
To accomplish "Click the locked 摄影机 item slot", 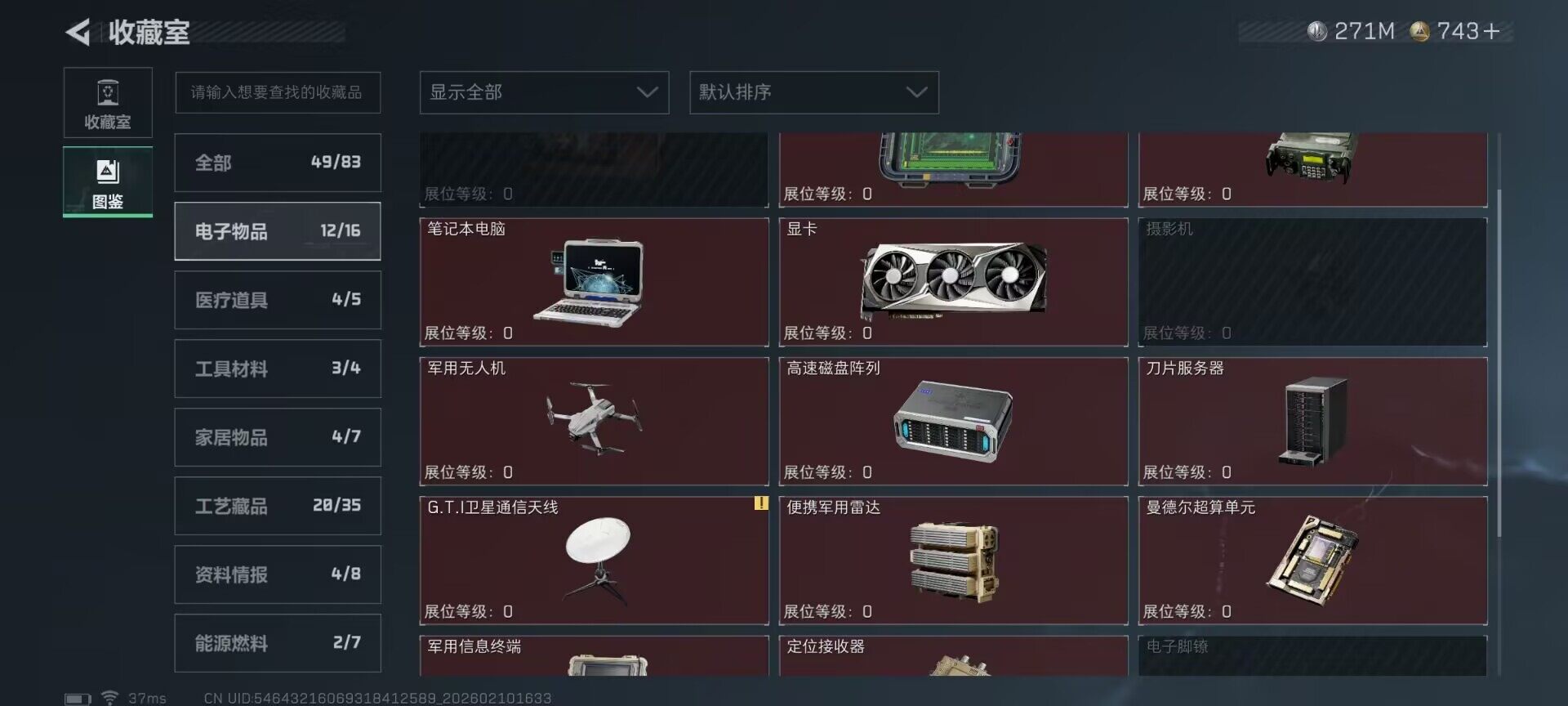I will 1312,282.
